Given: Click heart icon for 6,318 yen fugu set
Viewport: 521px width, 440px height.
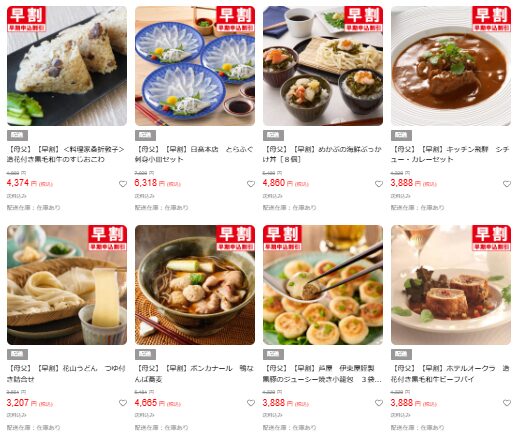Looking at the screenshot, I should tap(251, 184).
